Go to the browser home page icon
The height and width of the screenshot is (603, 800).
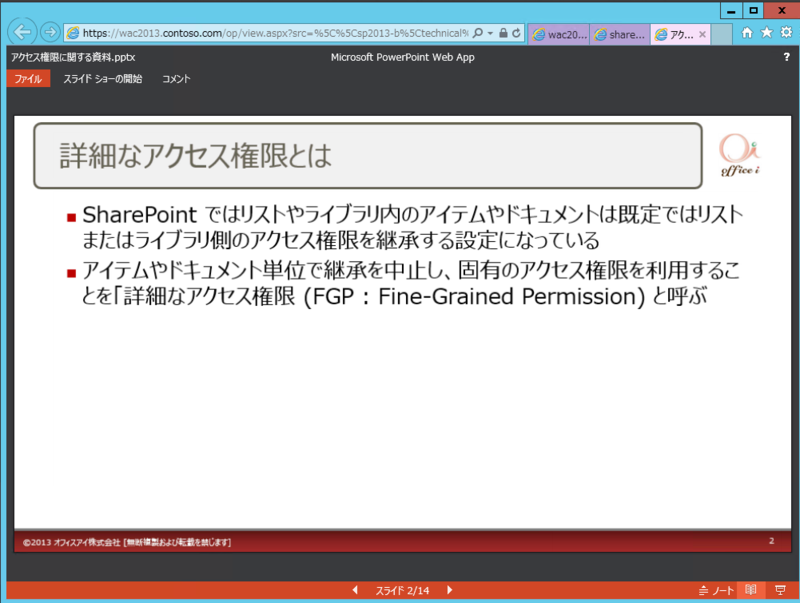[x=747, y=33]
